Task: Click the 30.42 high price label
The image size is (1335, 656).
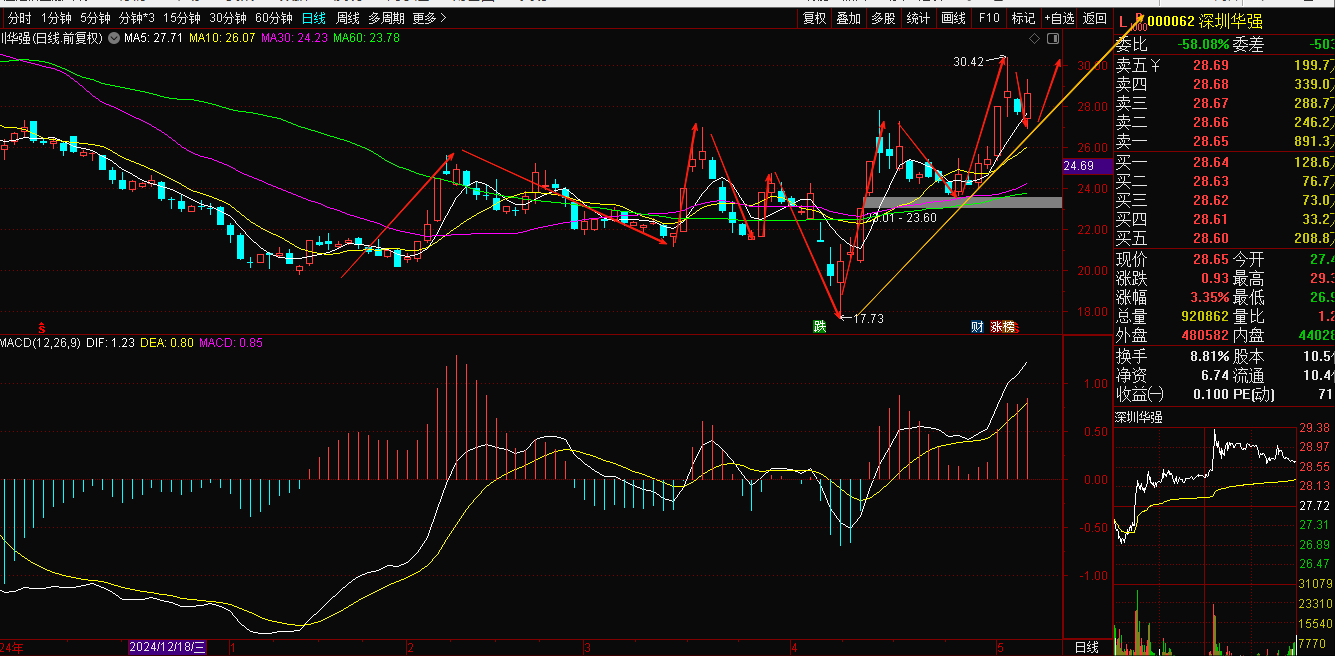Action: tap(968, 61)
